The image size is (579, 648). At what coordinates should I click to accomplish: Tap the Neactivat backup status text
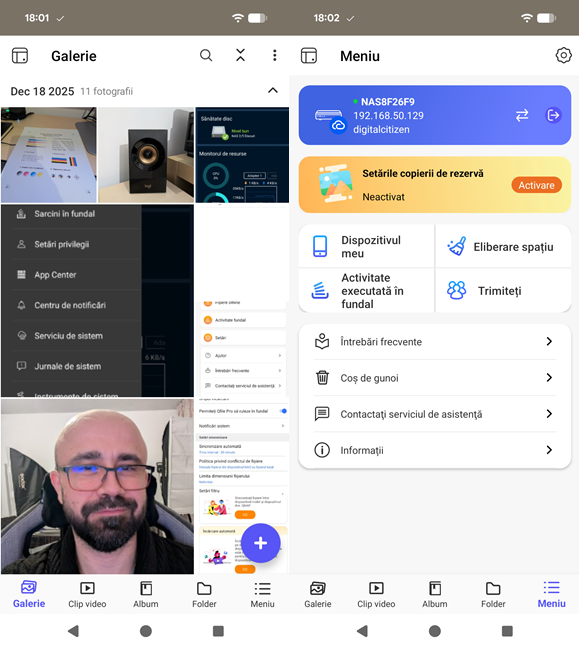click(x=384, y=197)
